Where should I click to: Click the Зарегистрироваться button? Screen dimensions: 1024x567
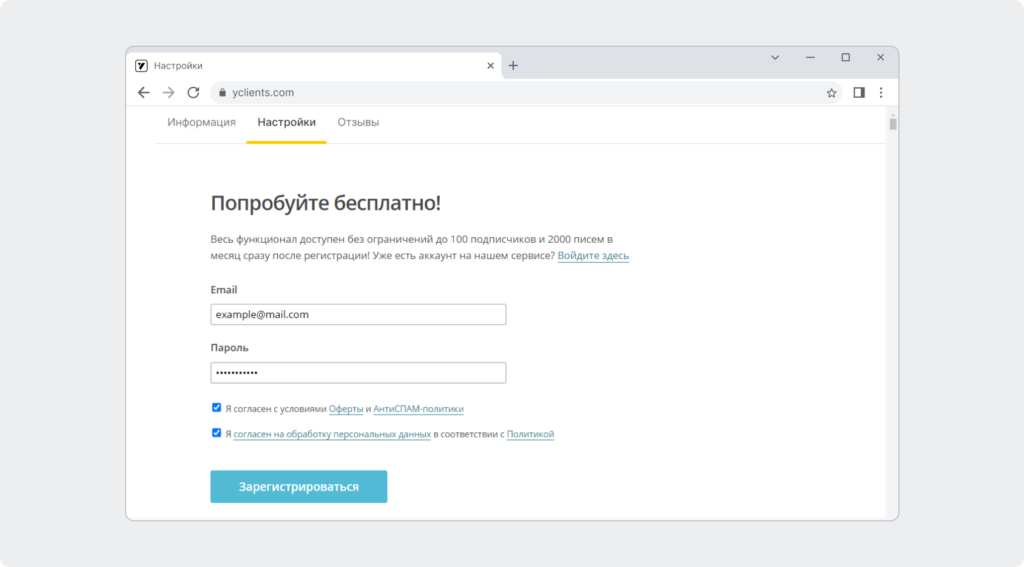(x=298, y=487)
